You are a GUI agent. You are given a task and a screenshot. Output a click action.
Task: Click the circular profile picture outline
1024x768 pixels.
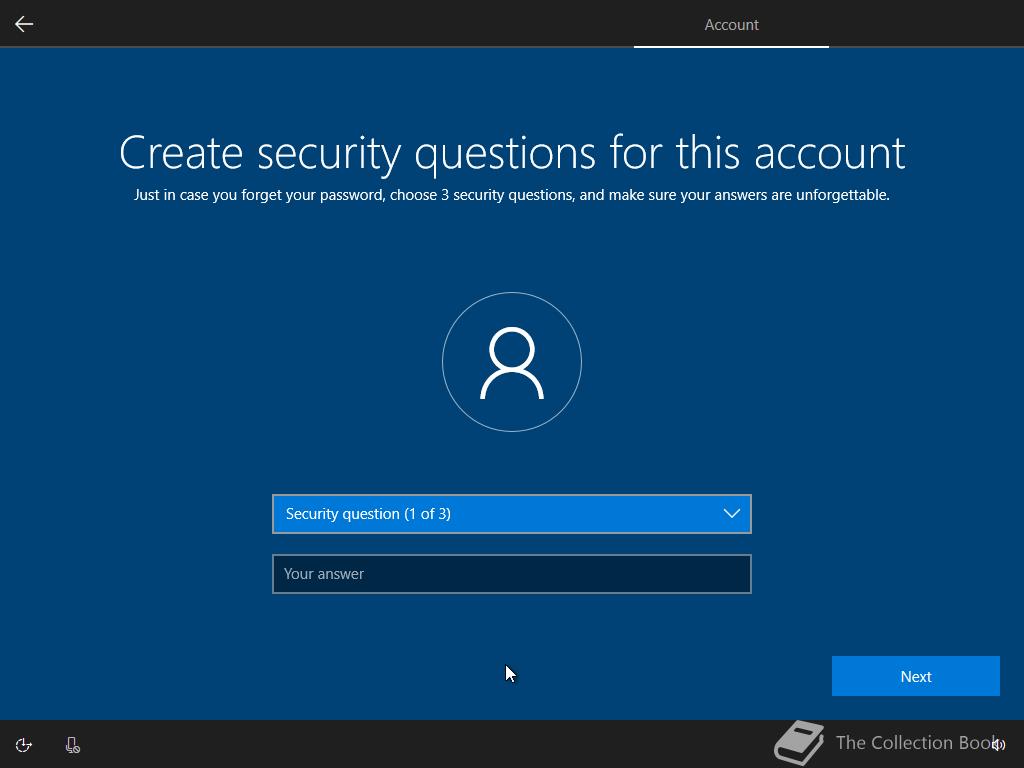512,362
